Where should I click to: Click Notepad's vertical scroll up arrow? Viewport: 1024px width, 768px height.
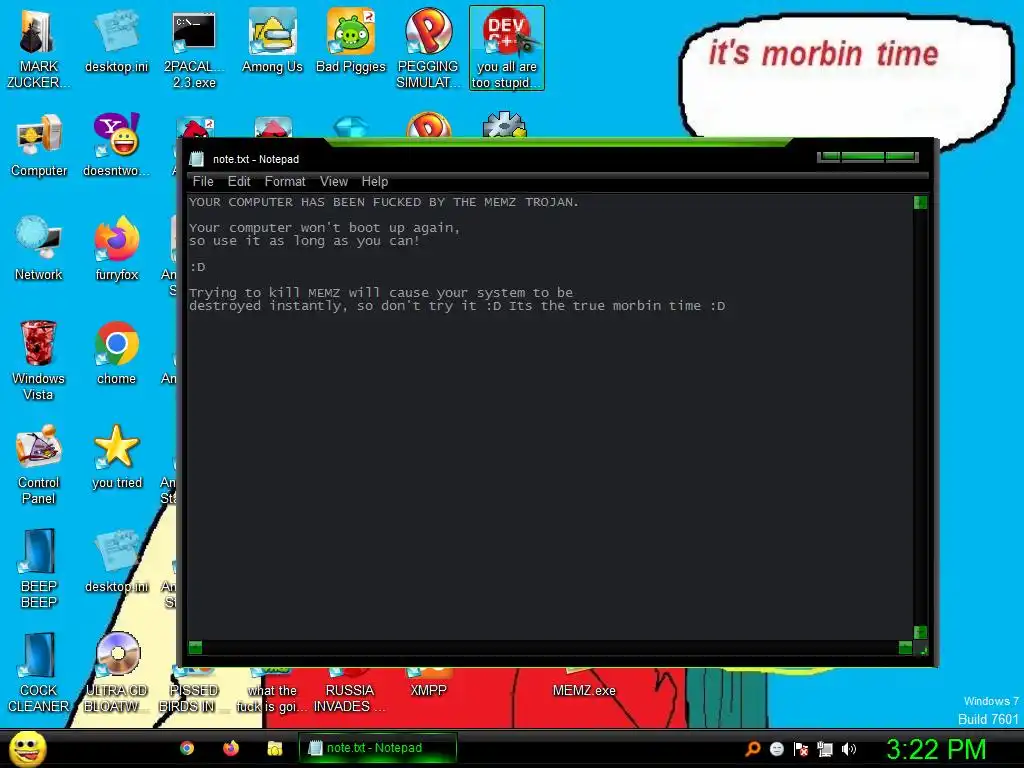920,202
